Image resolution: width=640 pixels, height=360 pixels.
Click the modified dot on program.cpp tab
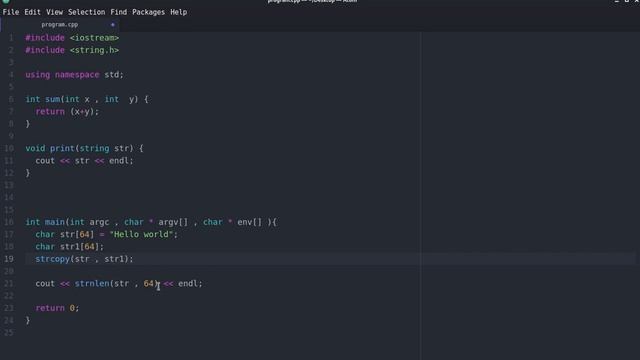113,24
